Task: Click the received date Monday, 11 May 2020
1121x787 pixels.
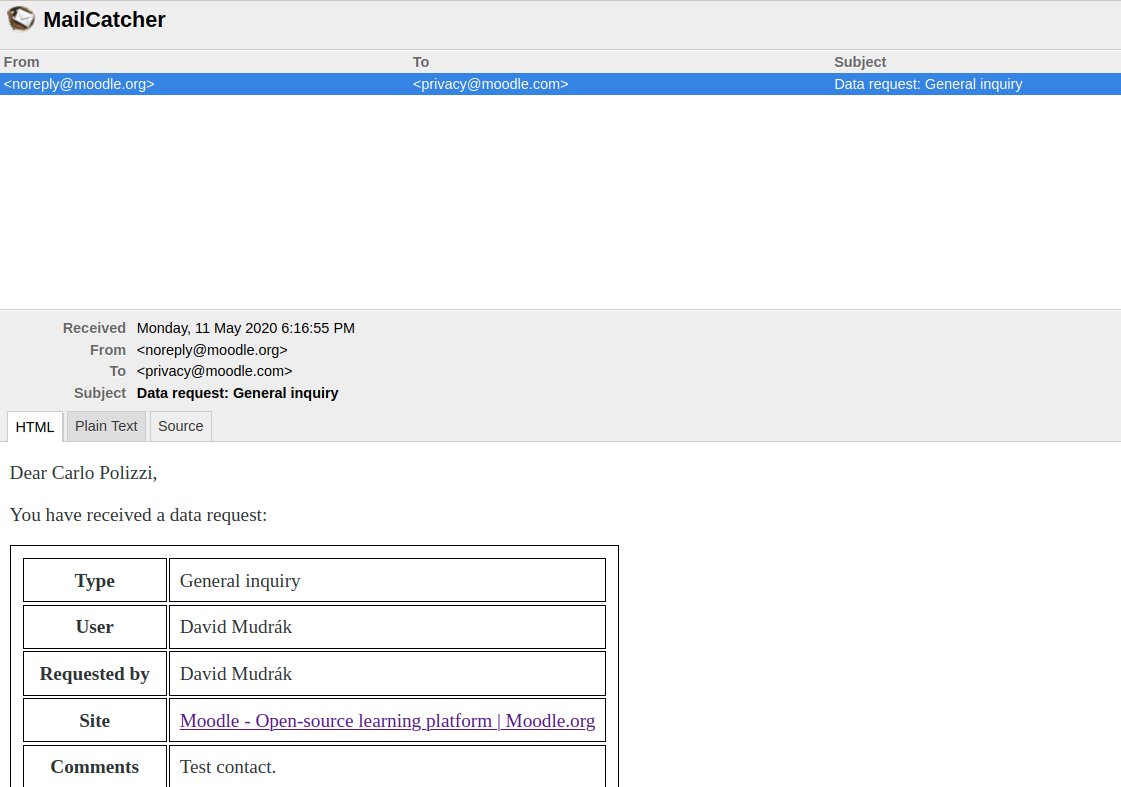Action: click(246, 328)
